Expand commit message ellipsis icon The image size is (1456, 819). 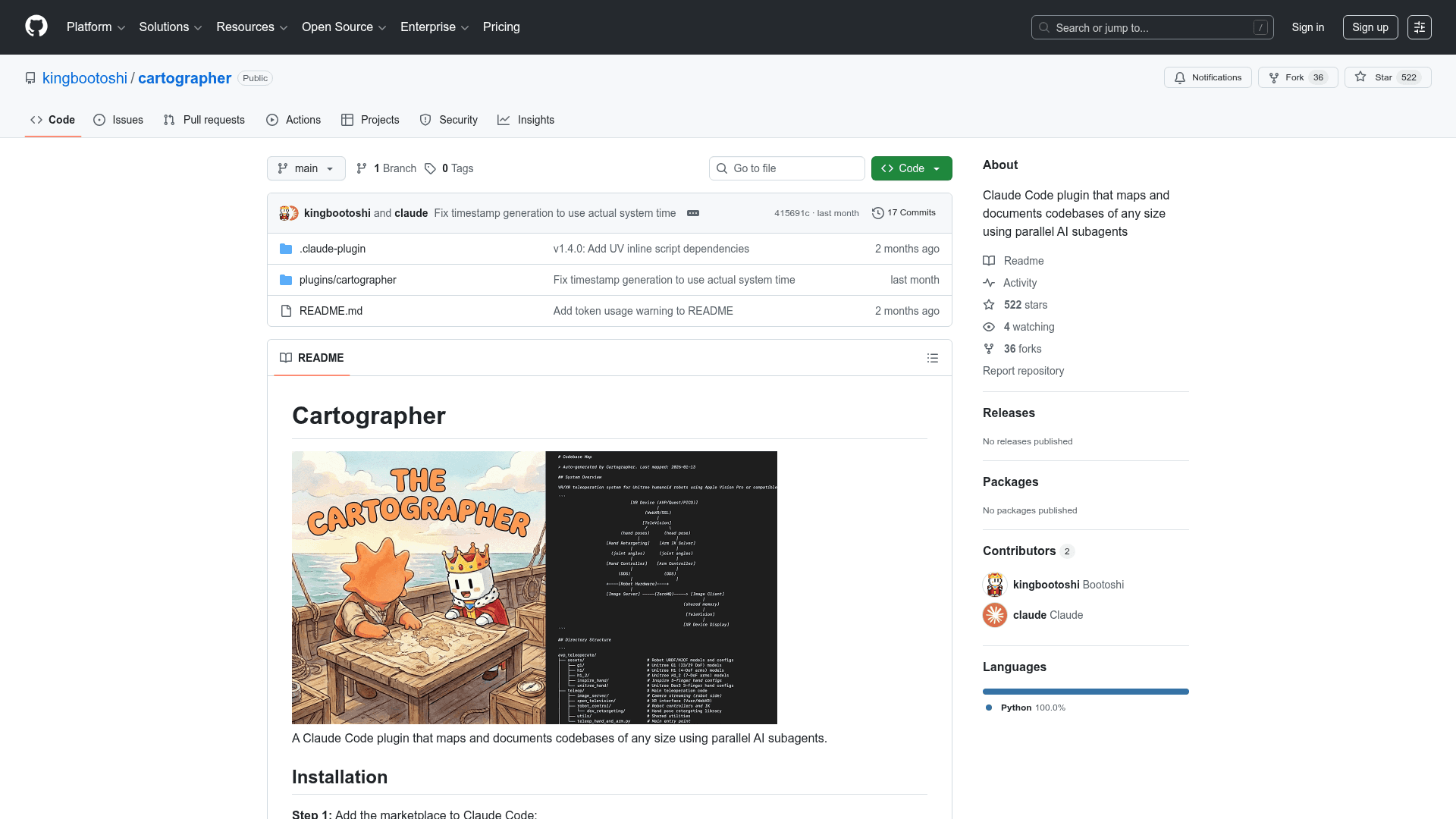coord(693,213)
